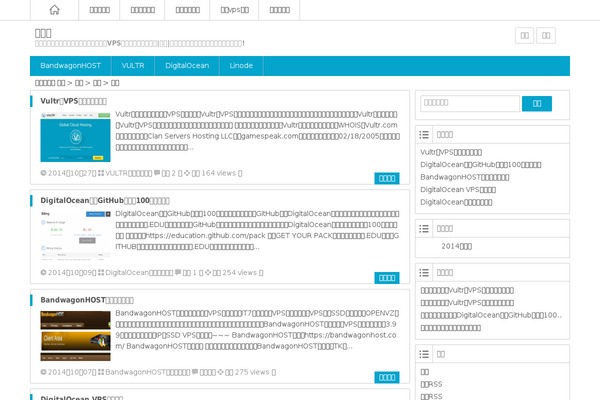Open the VULTR category tab
The height and width of the screenshot is (400, 600).
[x=133, y=65]
